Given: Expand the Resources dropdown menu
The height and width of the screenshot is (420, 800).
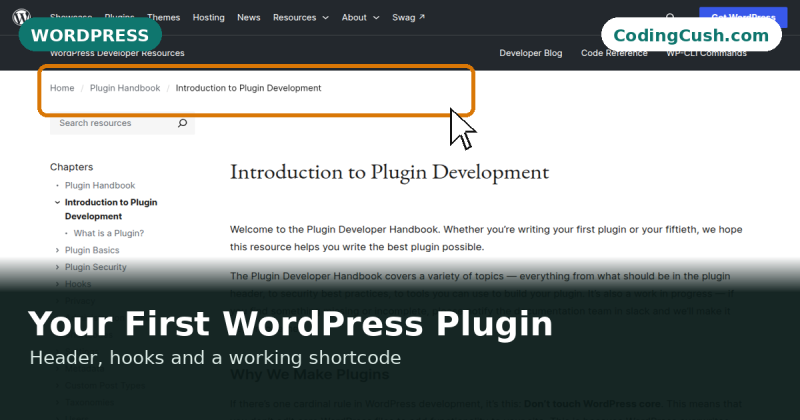Looking at the screenshot, I should pyautogui.click(x=301, y=17).
